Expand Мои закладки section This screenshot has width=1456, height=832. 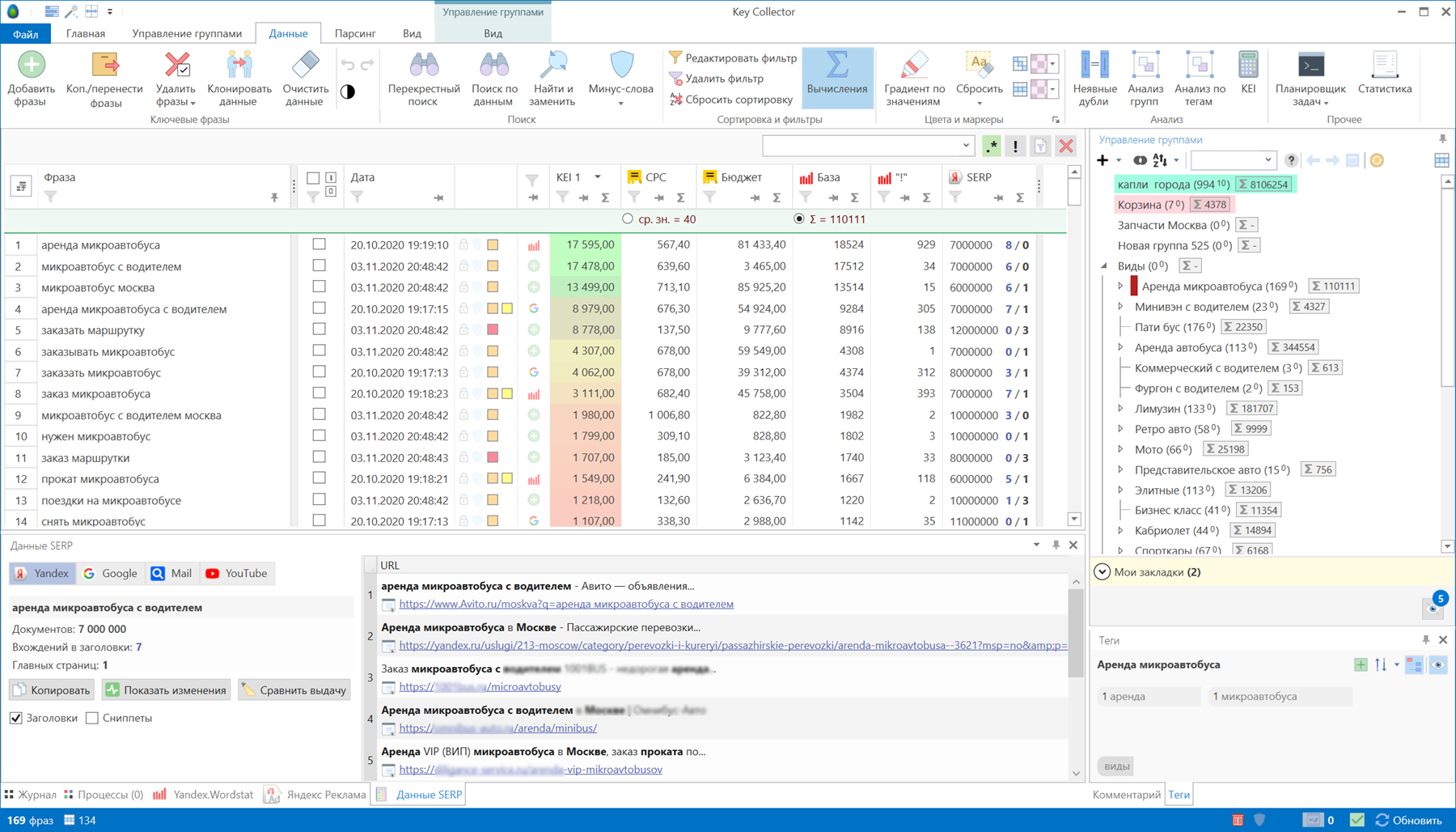coord(1103,572)
